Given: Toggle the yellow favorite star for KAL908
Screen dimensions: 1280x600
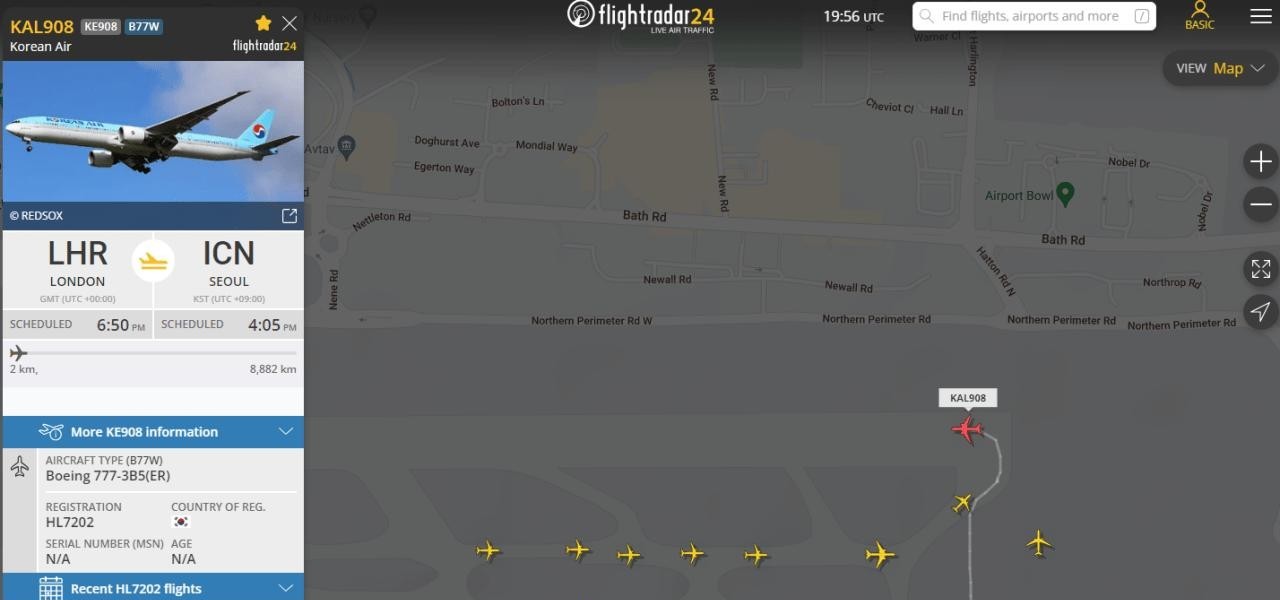Looking at the screenshot, I should (263, 23).
